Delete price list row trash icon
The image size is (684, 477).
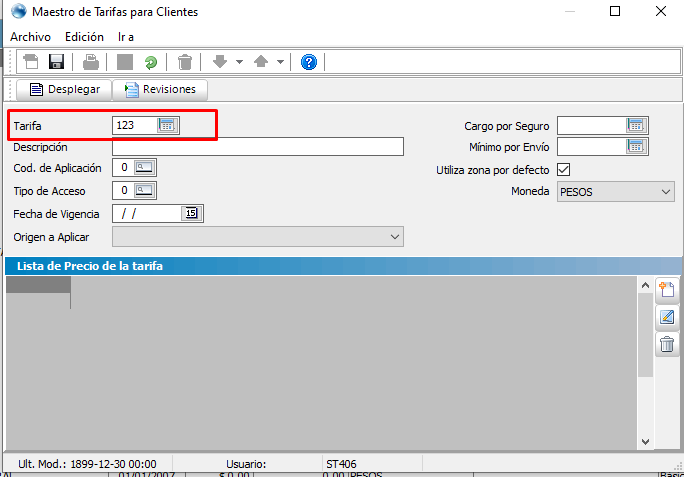click(x=667, y=344)
